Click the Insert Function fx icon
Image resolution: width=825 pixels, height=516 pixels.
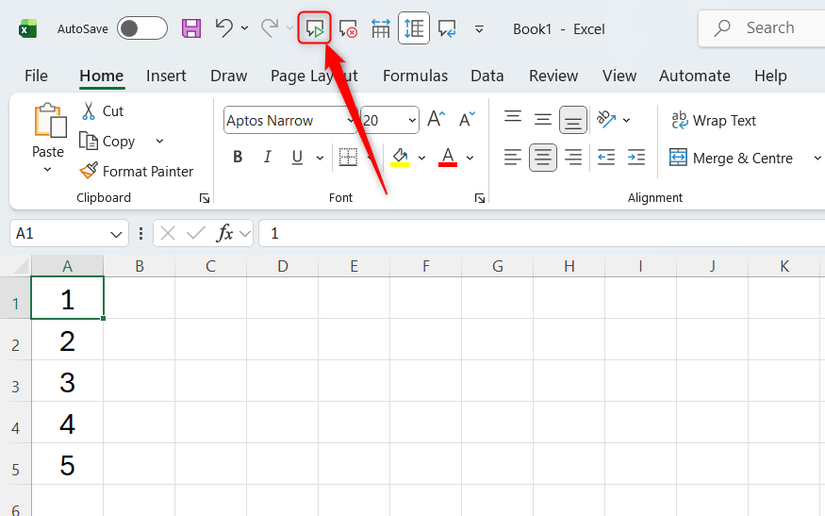coord(225,232)
